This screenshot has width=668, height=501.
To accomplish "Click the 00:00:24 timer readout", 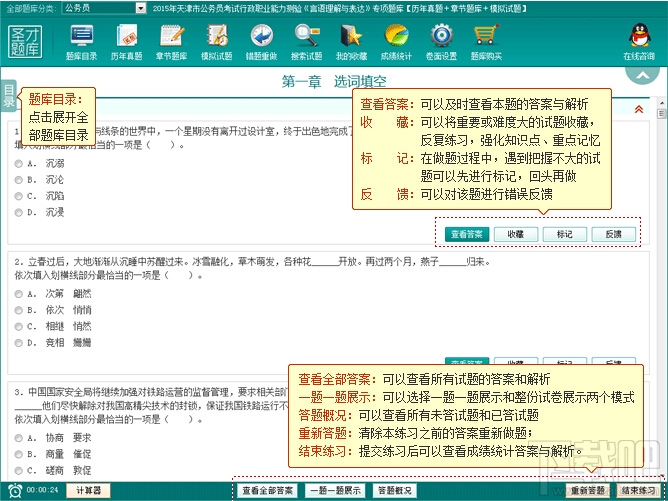I will [x=42, y=490].
